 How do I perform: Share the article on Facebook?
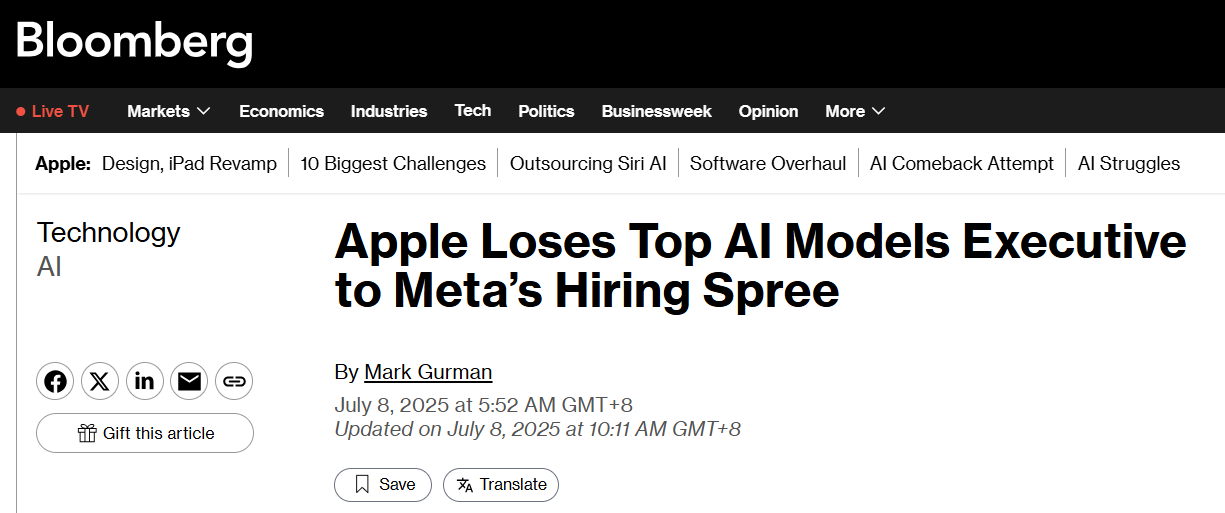coord(55,381)
